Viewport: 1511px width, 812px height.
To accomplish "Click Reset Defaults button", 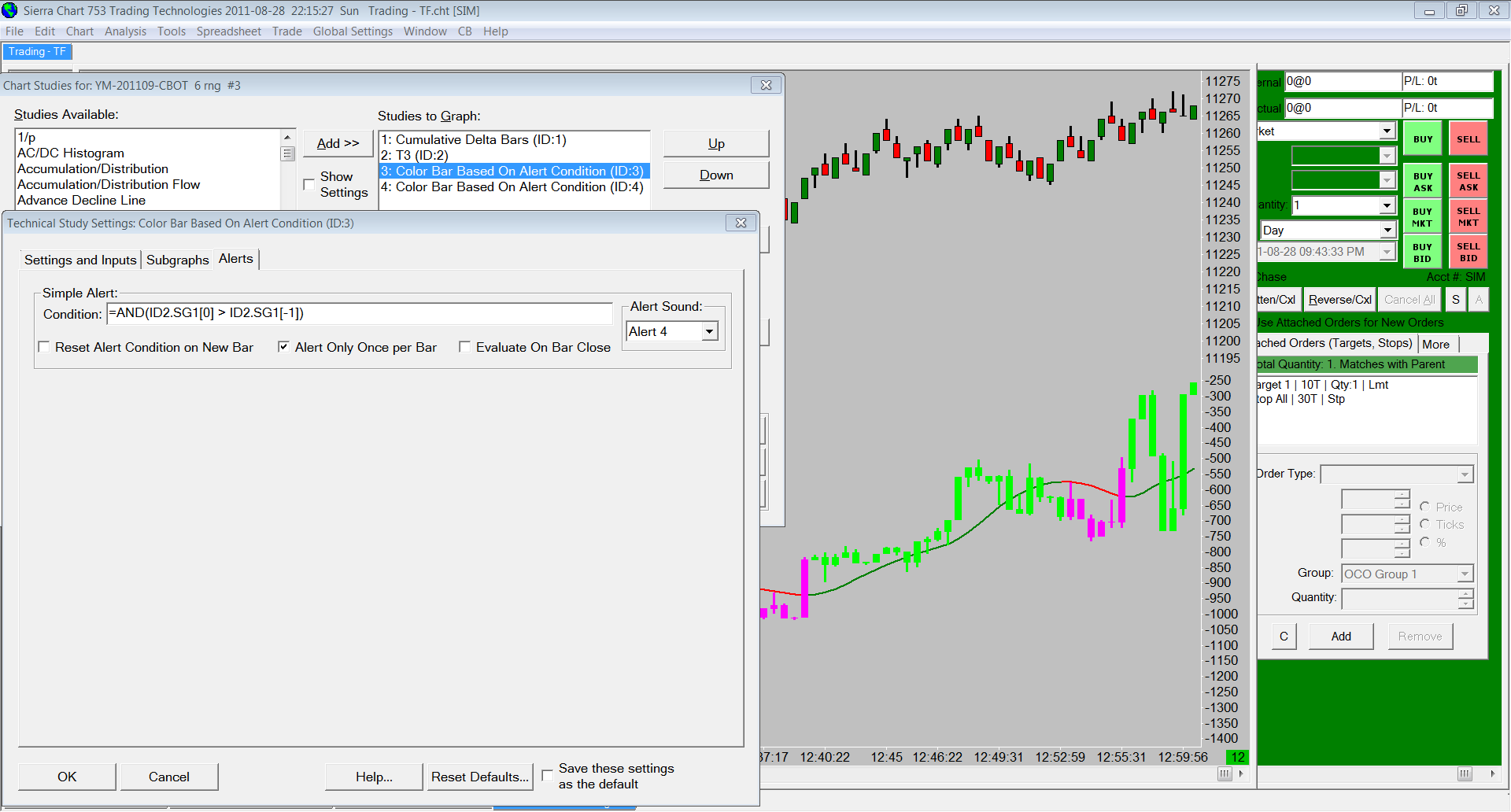I will coord(480,777).
